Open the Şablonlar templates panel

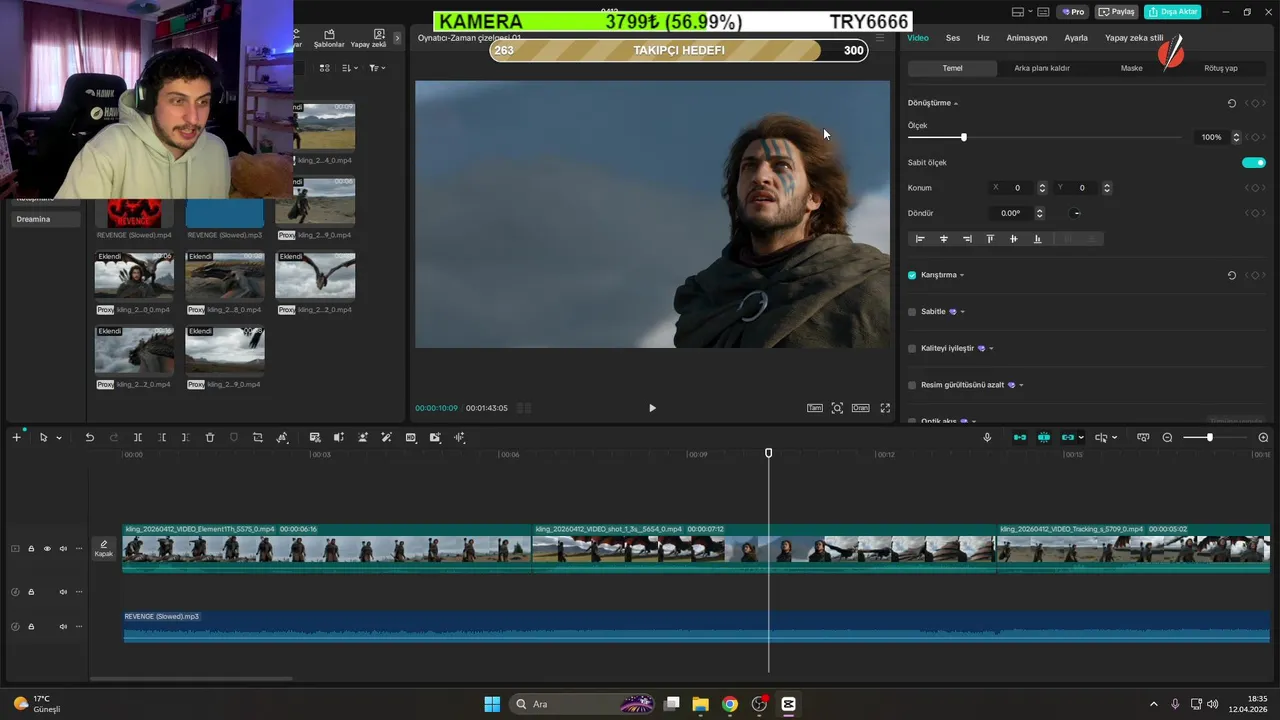[329, 39]
